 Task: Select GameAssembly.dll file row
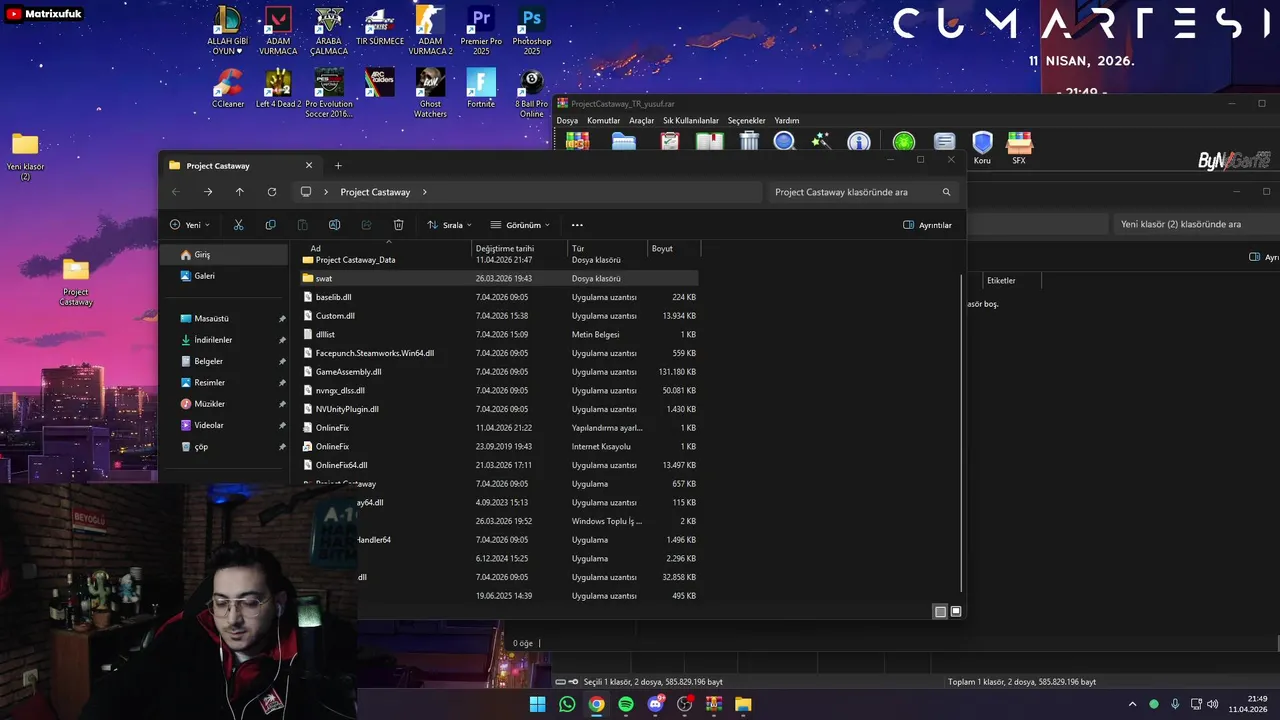498,372
